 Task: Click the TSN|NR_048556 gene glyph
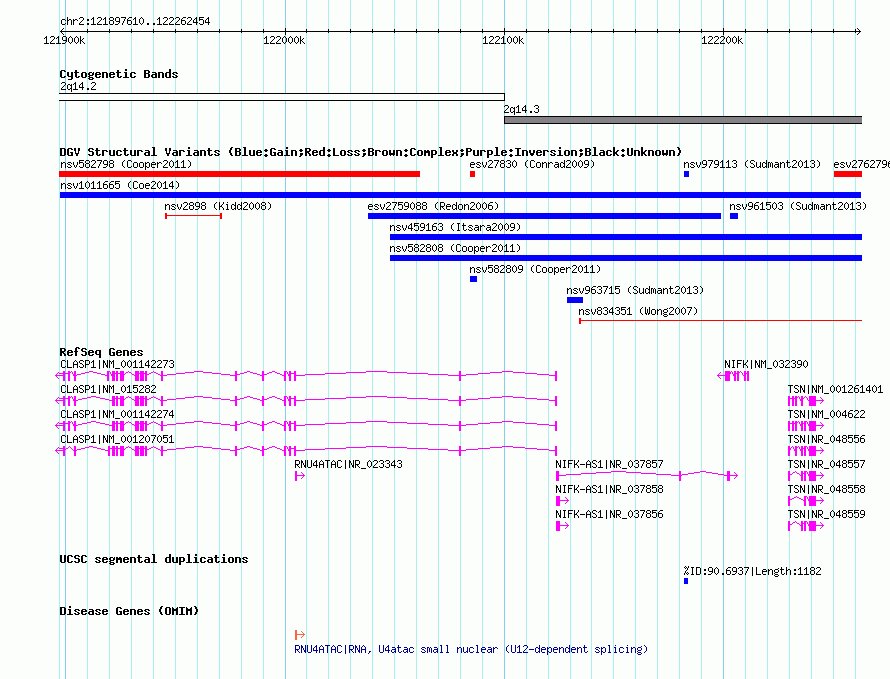(806, 451)
